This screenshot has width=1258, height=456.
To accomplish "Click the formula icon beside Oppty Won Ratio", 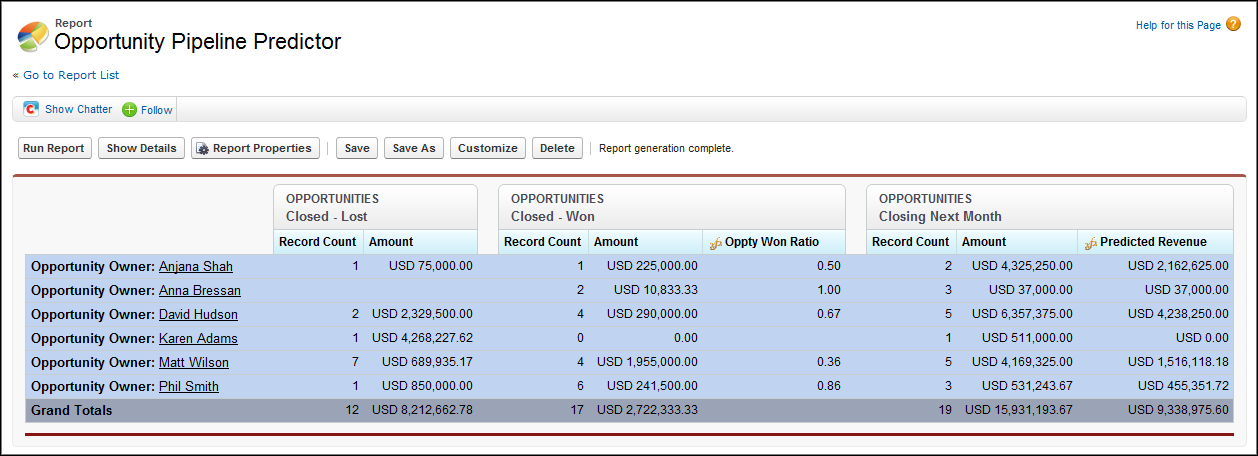I will pyautogui.click(x=714, y=242).
